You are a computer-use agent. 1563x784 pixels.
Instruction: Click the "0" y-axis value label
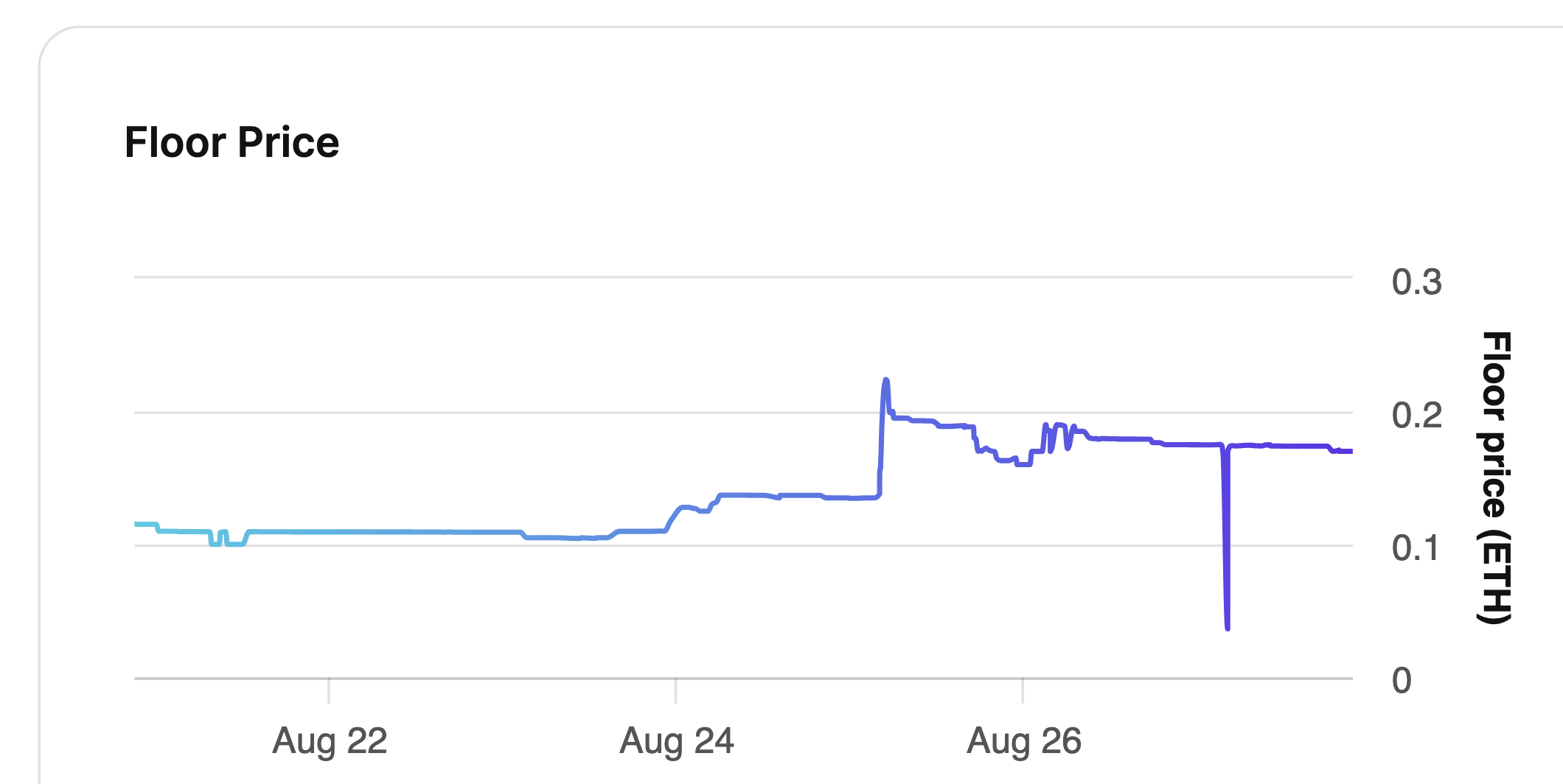click(1402, 681)
